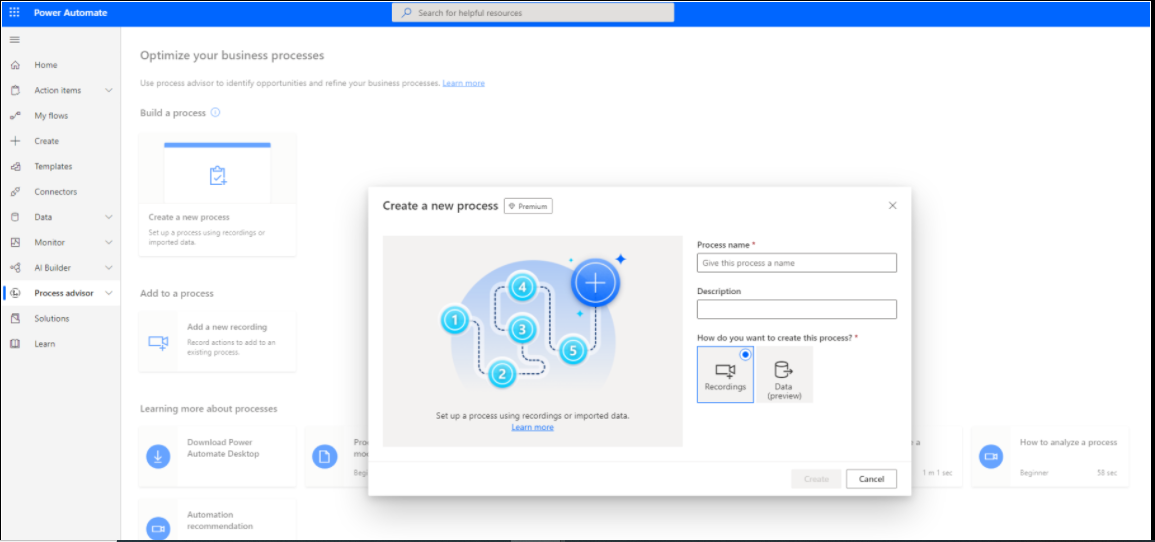Screen dimensions: 1155x542
Task: Click the Home icon in sidebar
Action: click(15, 65)
